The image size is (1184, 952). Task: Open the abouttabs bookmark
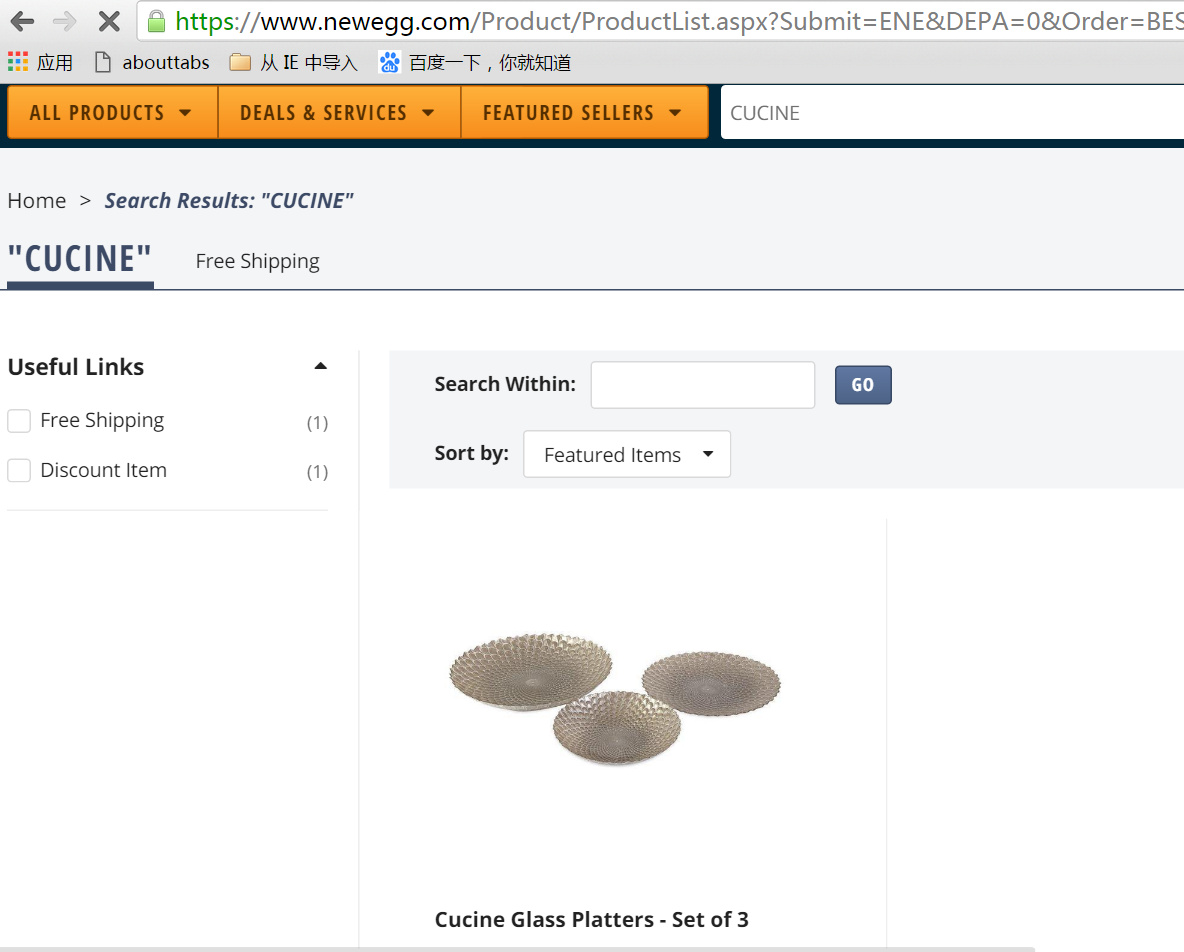153,62
